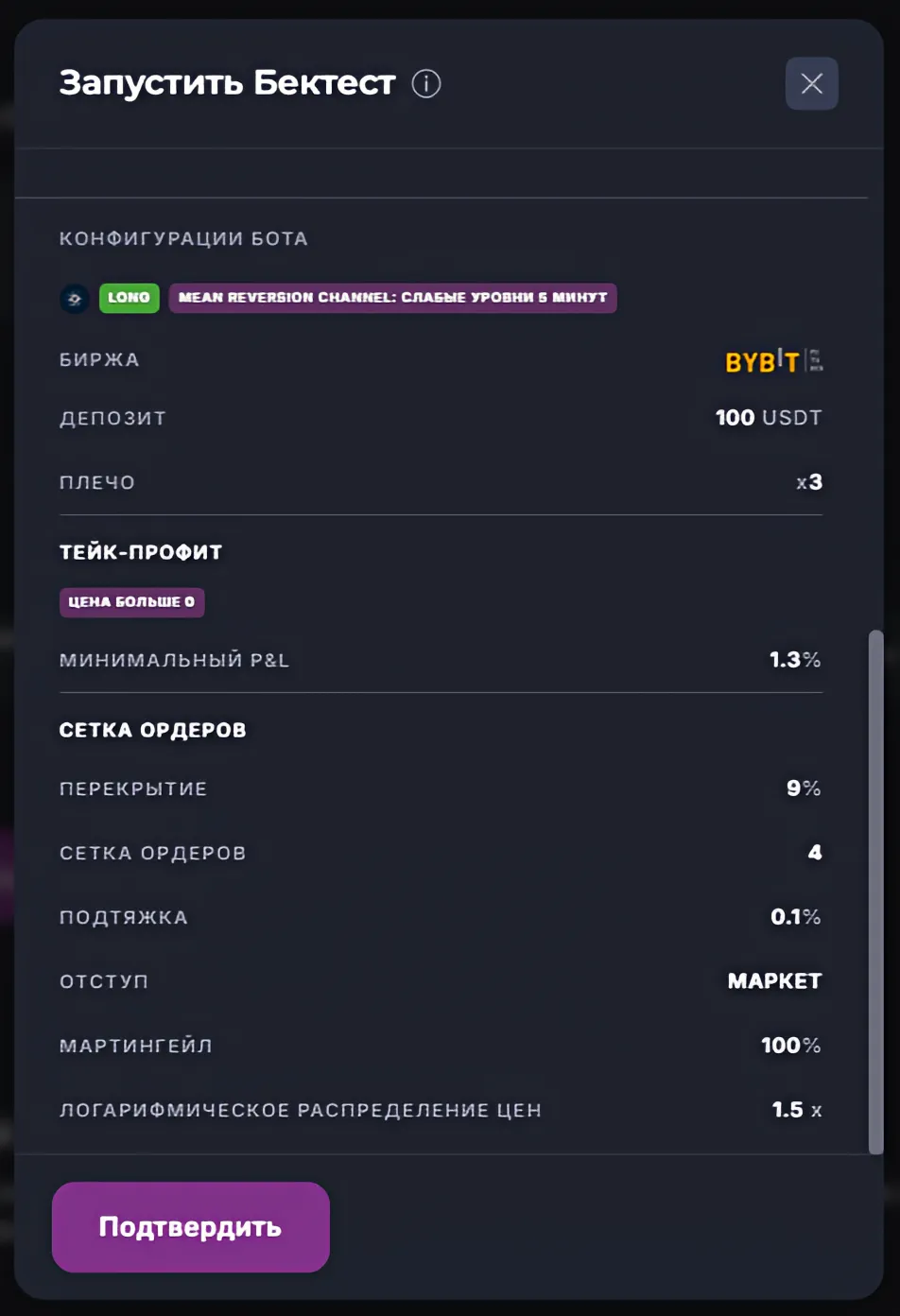Click the info icon beside Запустить Бектест
The width and height of the screenshot is (900, 1316).
click(x=426, y=84)
